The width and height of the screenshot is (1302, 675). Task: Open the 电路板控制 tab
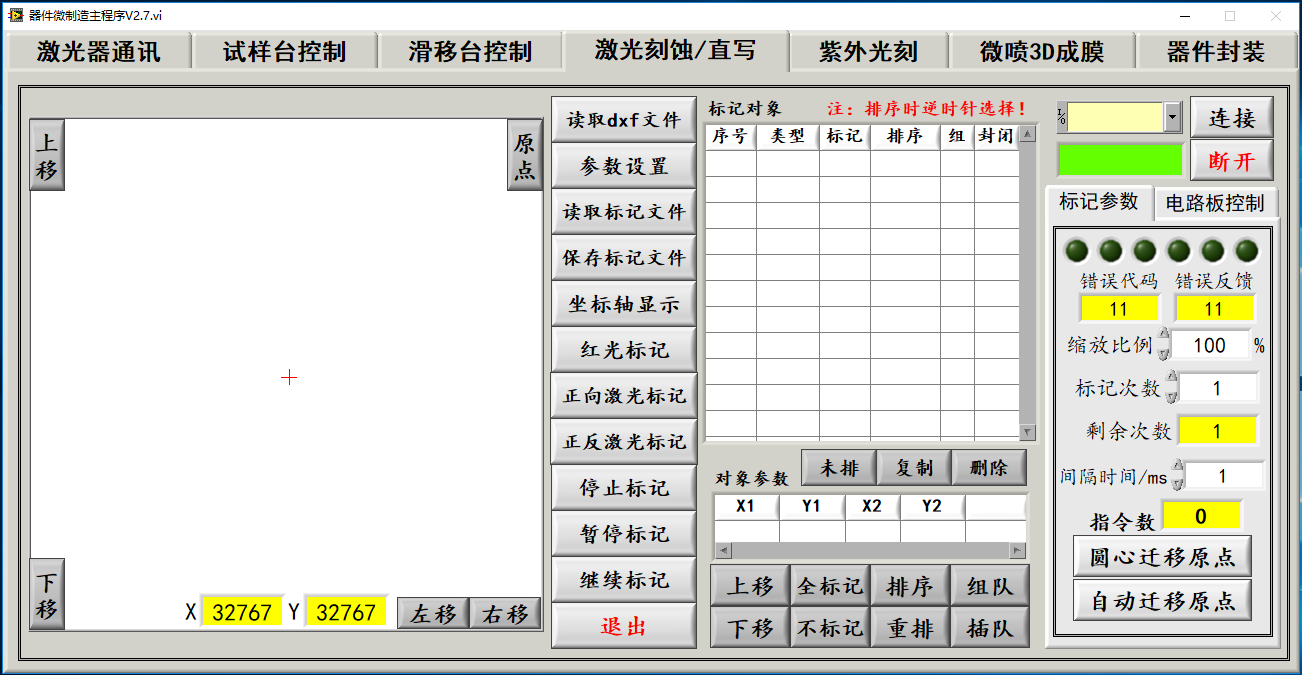click(1215, 203)
